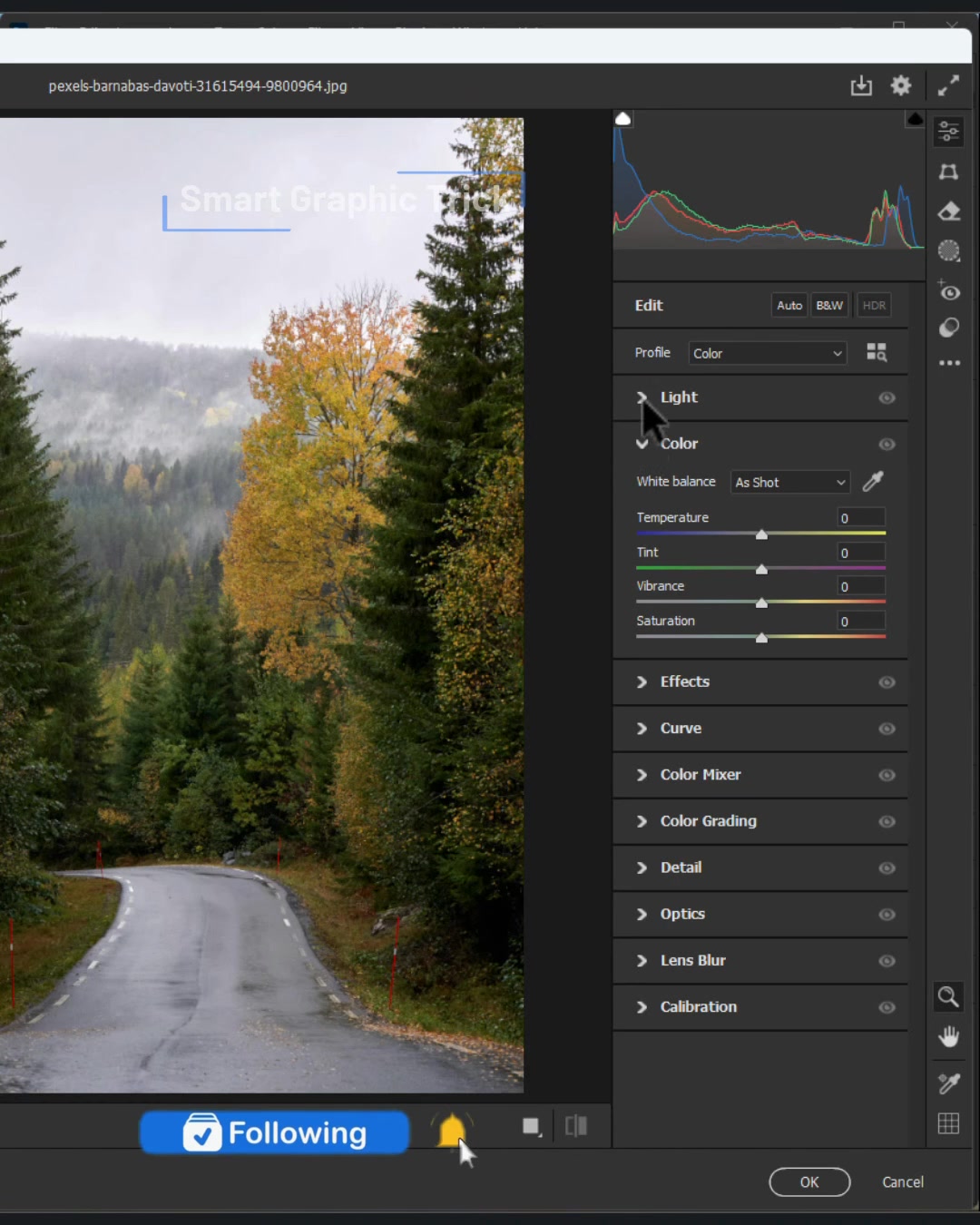Hide Color panel edits eye
This screenshot has width=980, height=1225.
(887, 445)
